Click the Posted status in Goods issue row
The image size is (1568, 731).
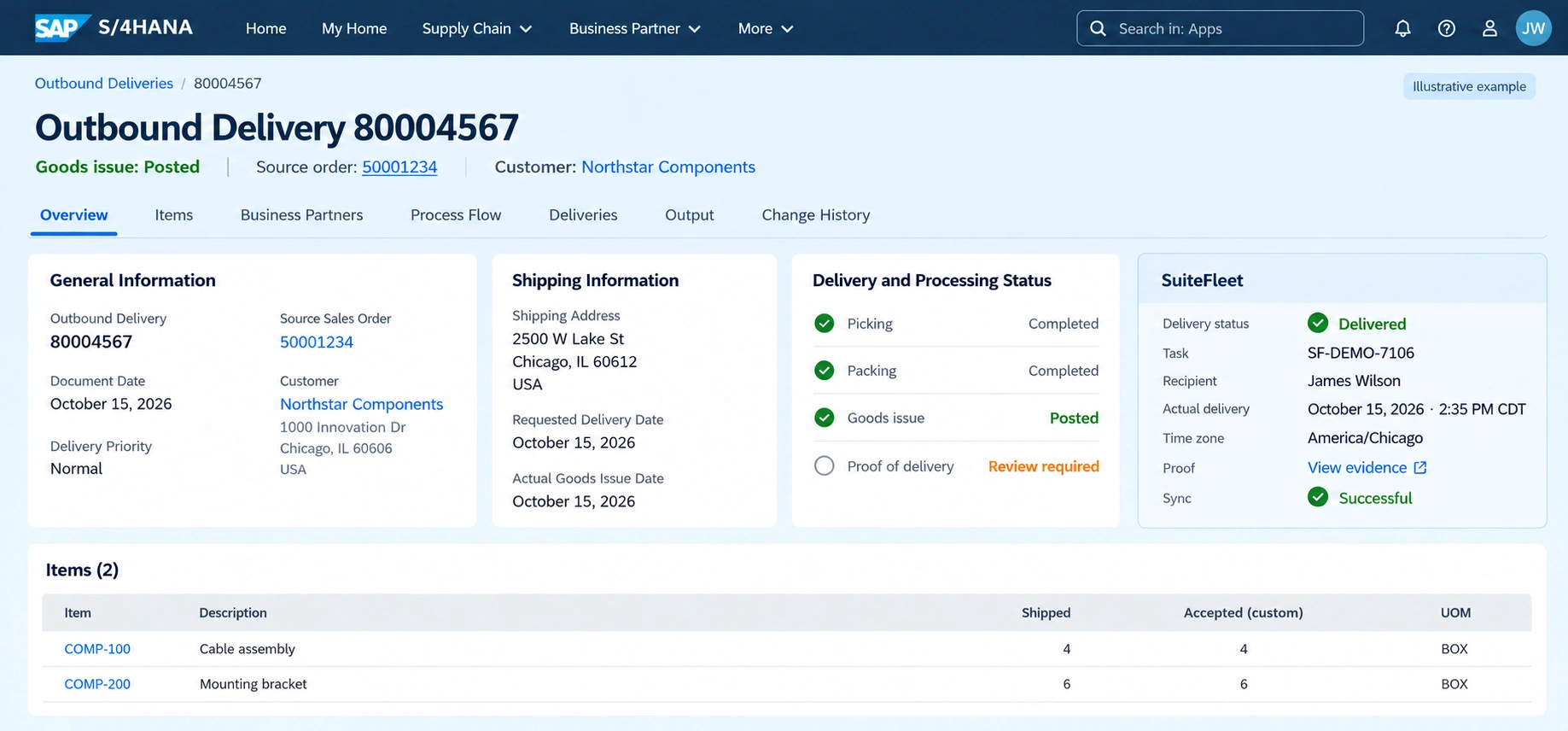point(1074,418)
